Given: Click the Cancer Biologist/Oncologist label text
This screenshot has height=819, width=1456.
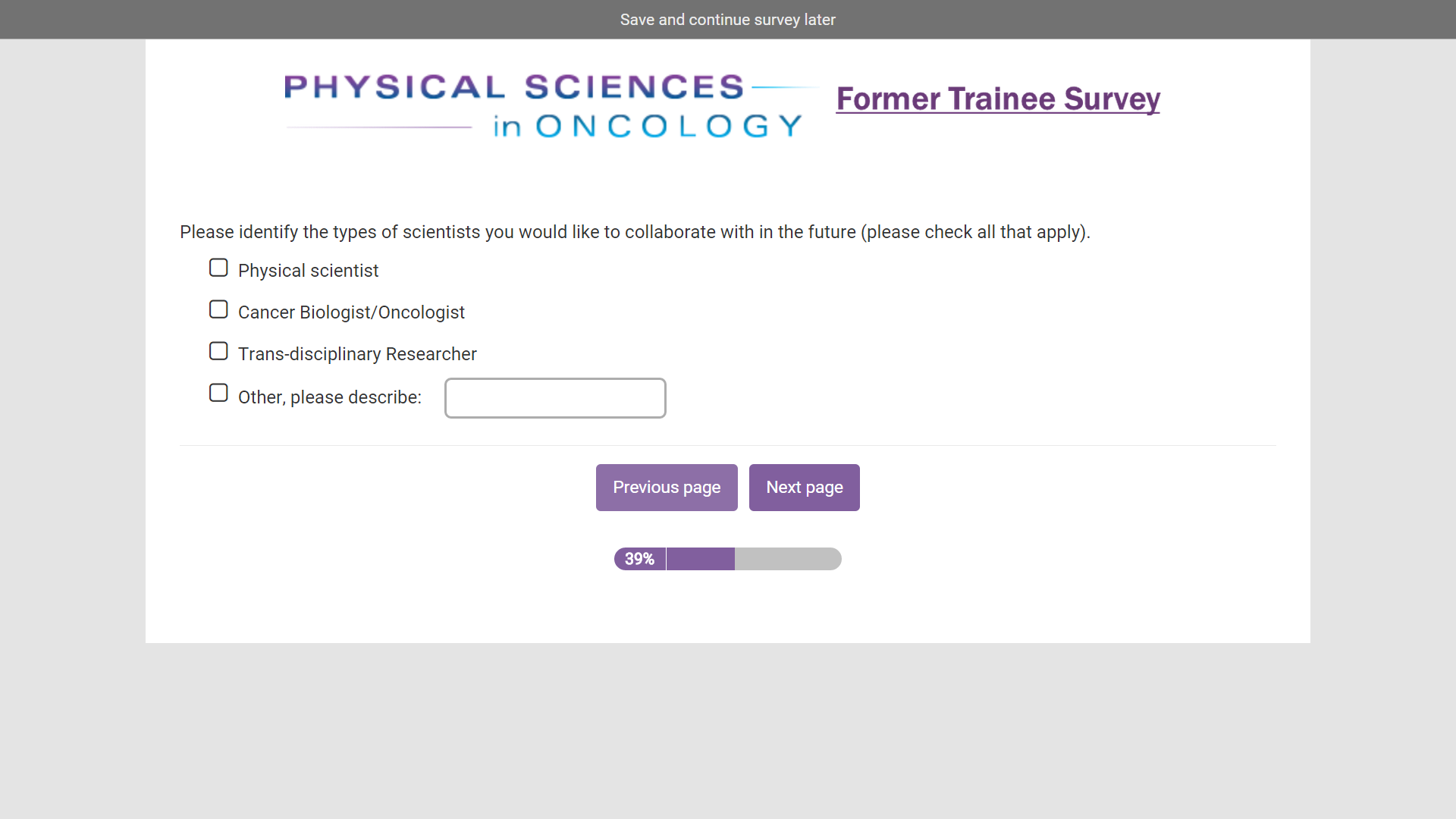Looking at the screenshot, I should pyautogui.click(x=351, y=312).
